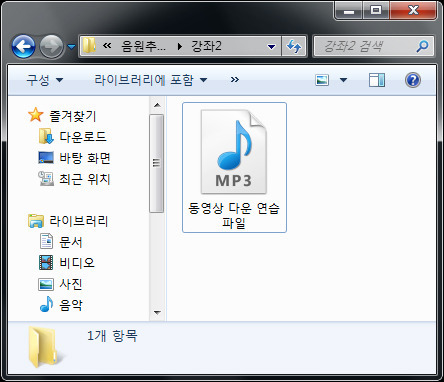Minimize the Explorer window
The width and height of the screenshot is (444, 382).
click(x=349, y=11)
